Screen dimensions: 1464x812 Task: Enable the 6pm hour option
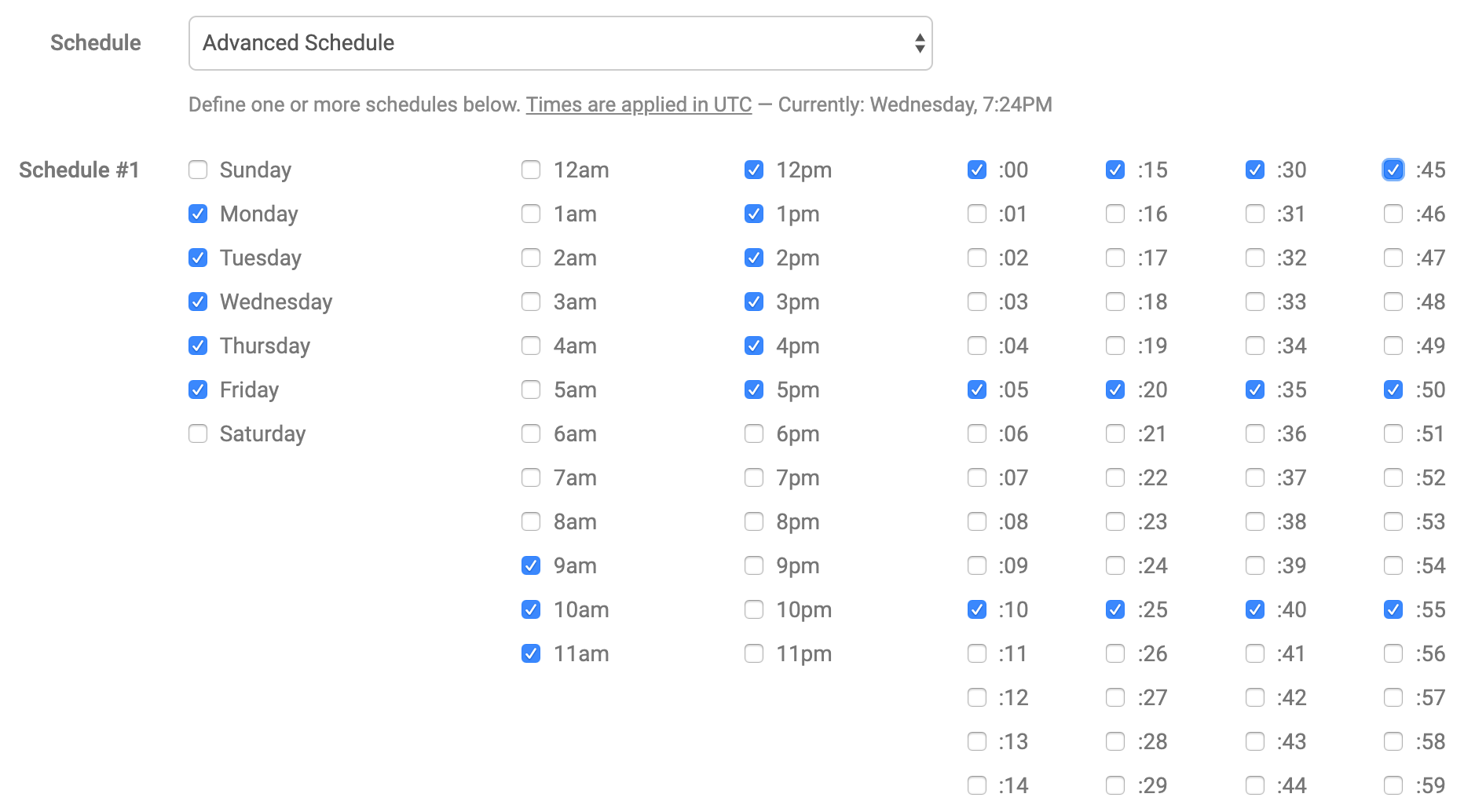click(x=753, y=433)
